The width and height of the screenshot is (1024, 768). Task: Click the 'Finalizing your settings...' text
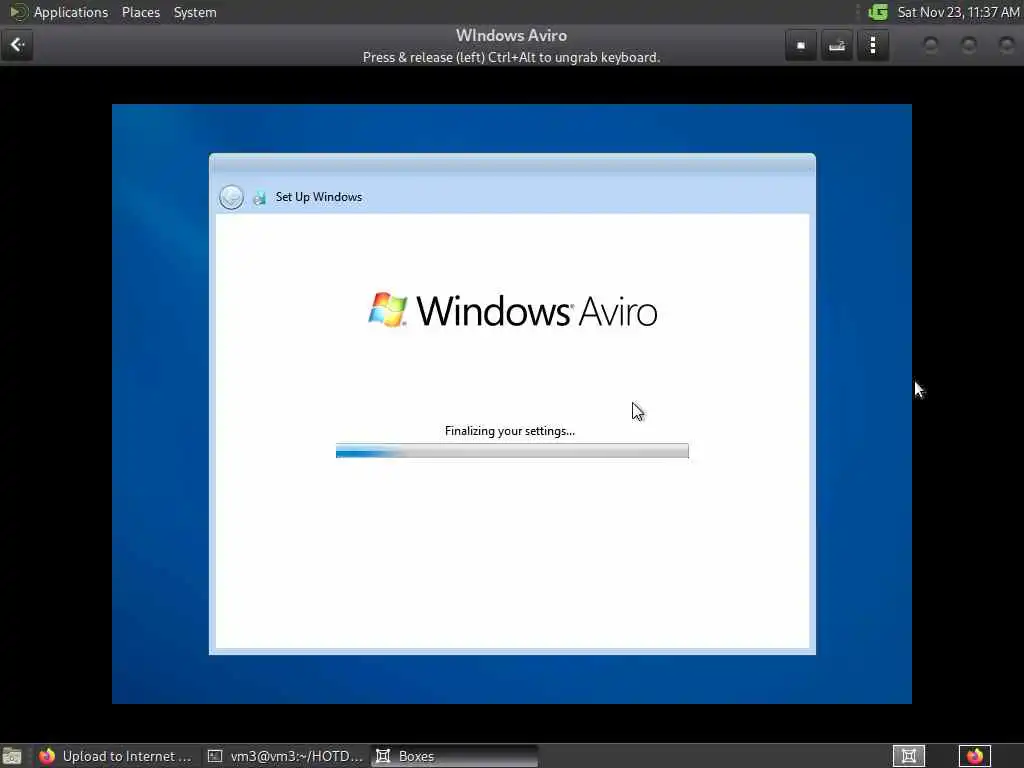[509, 431]
